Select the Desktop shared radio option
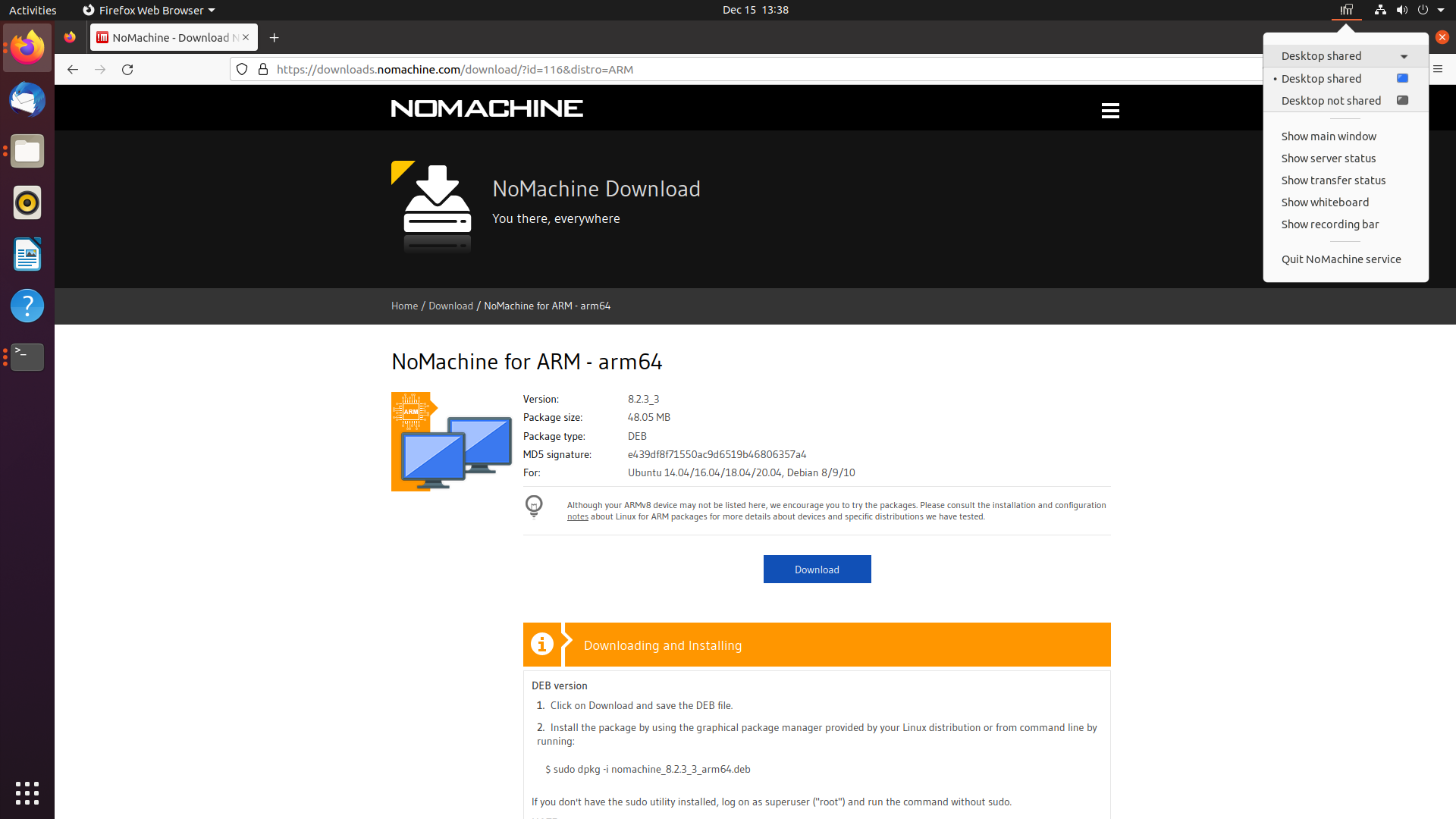The height and width of the screenshot is (819, 1456). (1345, 79)
